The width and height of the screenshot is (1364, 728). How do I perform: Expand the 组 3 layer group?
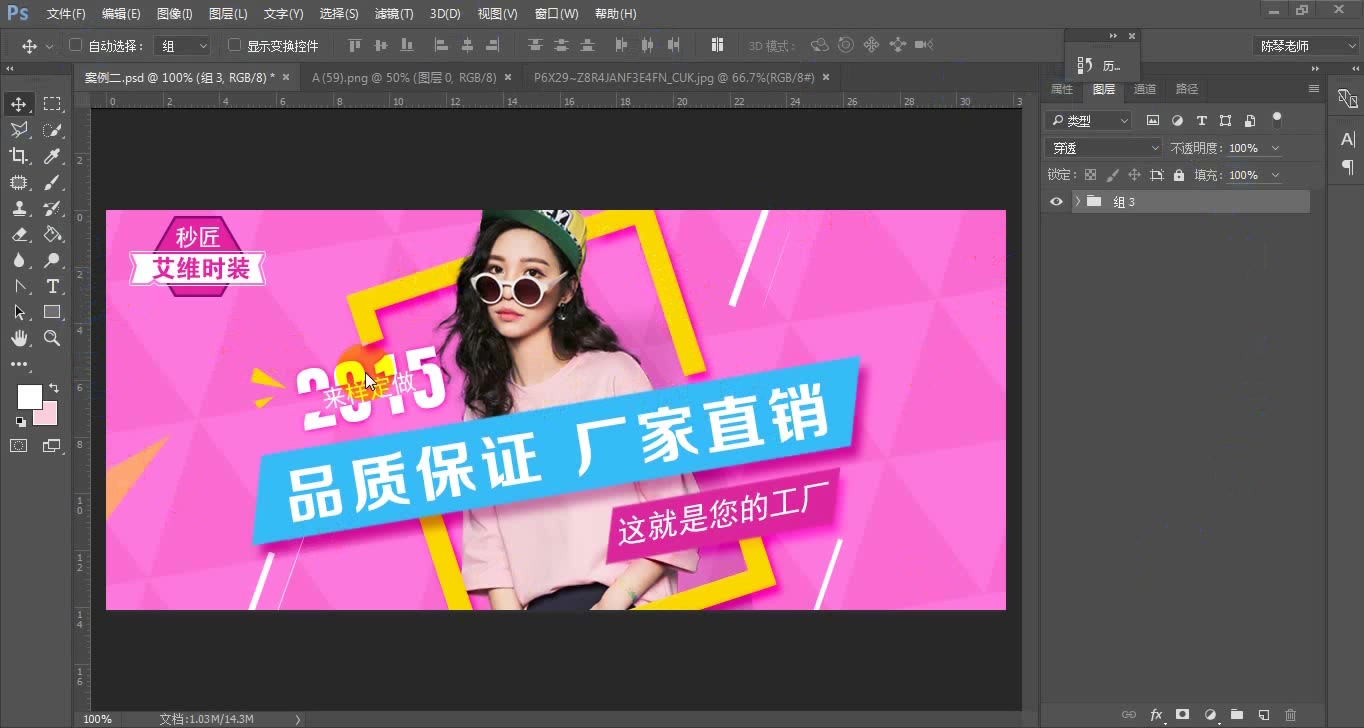tap(1077, 201)
